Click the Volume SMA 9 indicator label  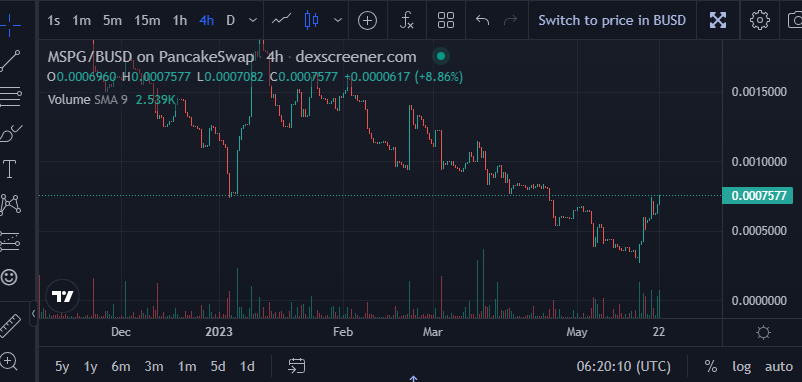[87, 99]
